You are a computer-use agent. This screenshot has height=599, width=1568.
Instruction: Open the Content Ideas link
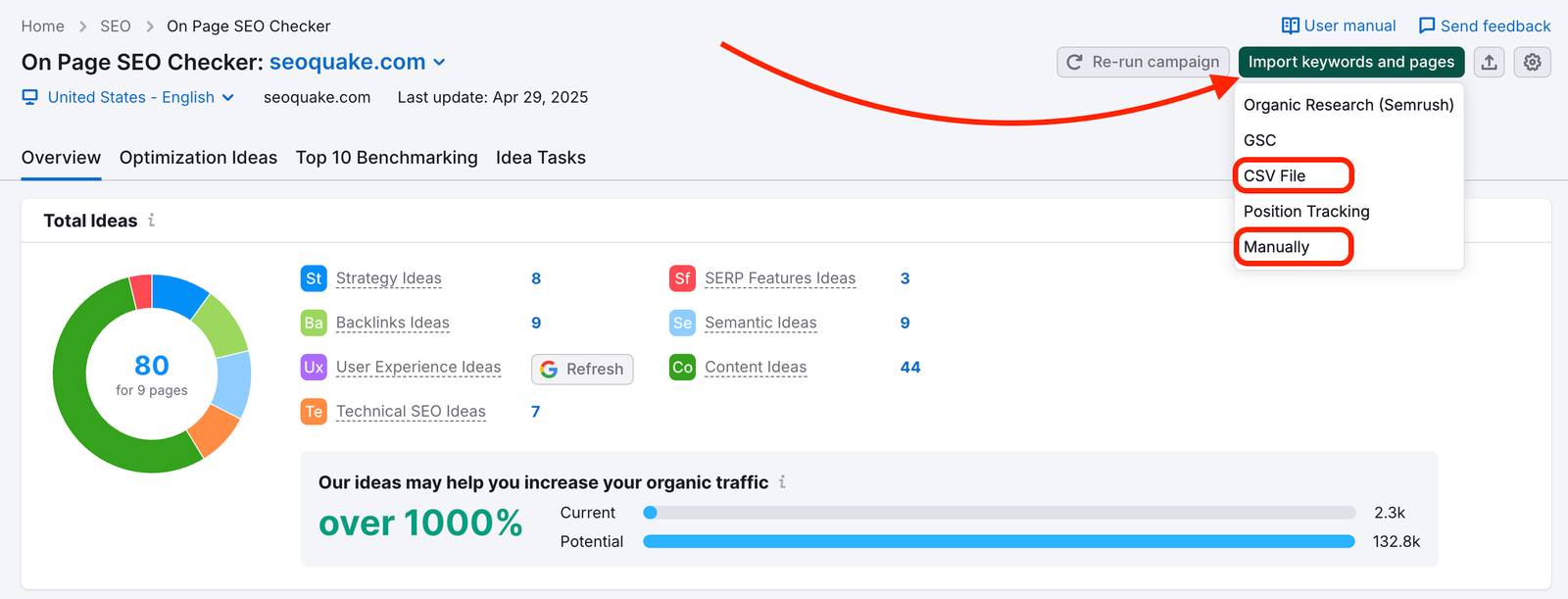tap(756, 367)
